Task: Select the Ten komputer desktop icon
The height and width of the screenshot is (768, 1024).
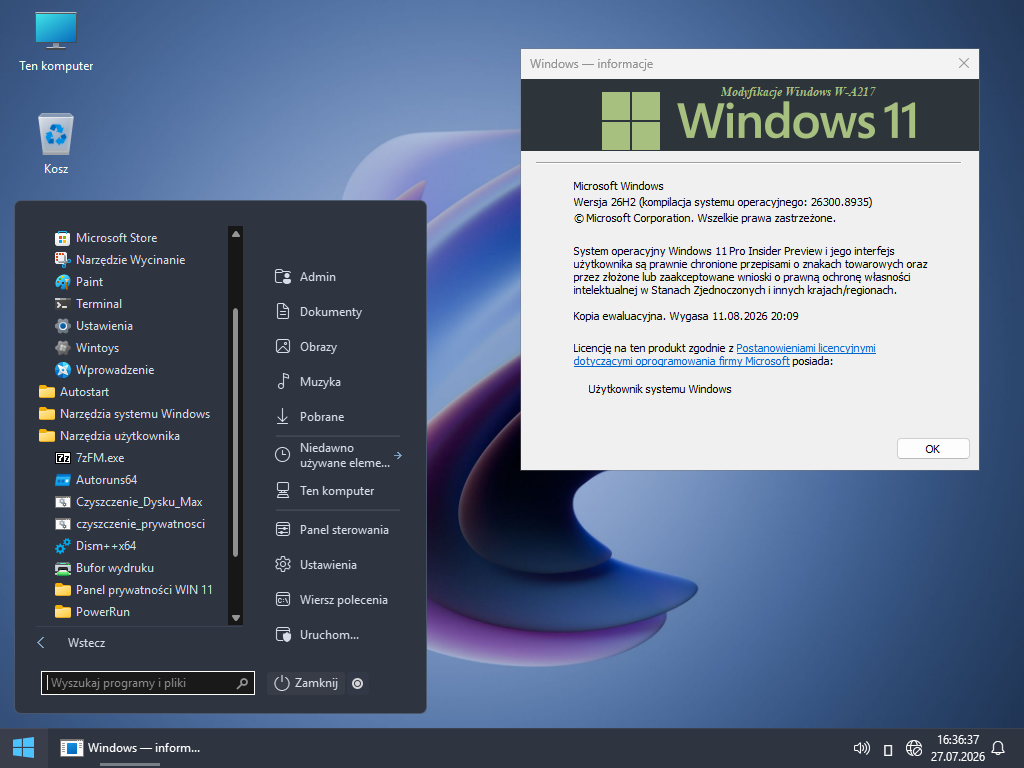Action: (x=56, y=42)
